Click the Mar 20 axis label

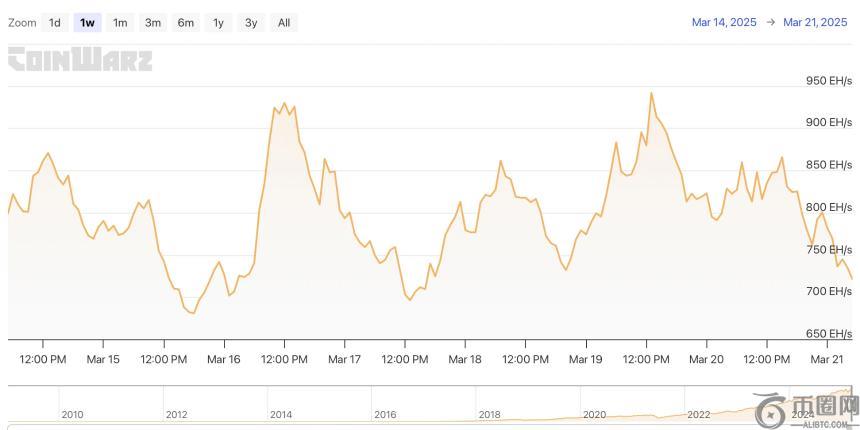(706, 359)
